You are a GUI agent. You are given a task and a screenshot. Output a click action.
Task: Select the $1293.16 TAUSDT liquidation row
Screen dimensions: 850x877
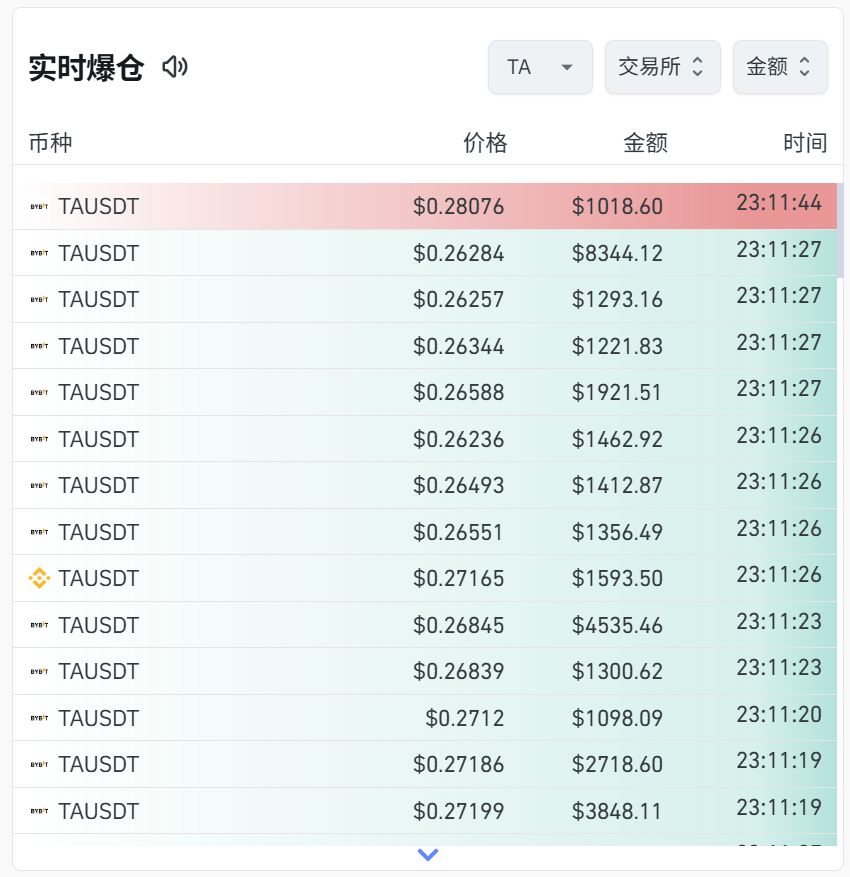tap(425, 299)
